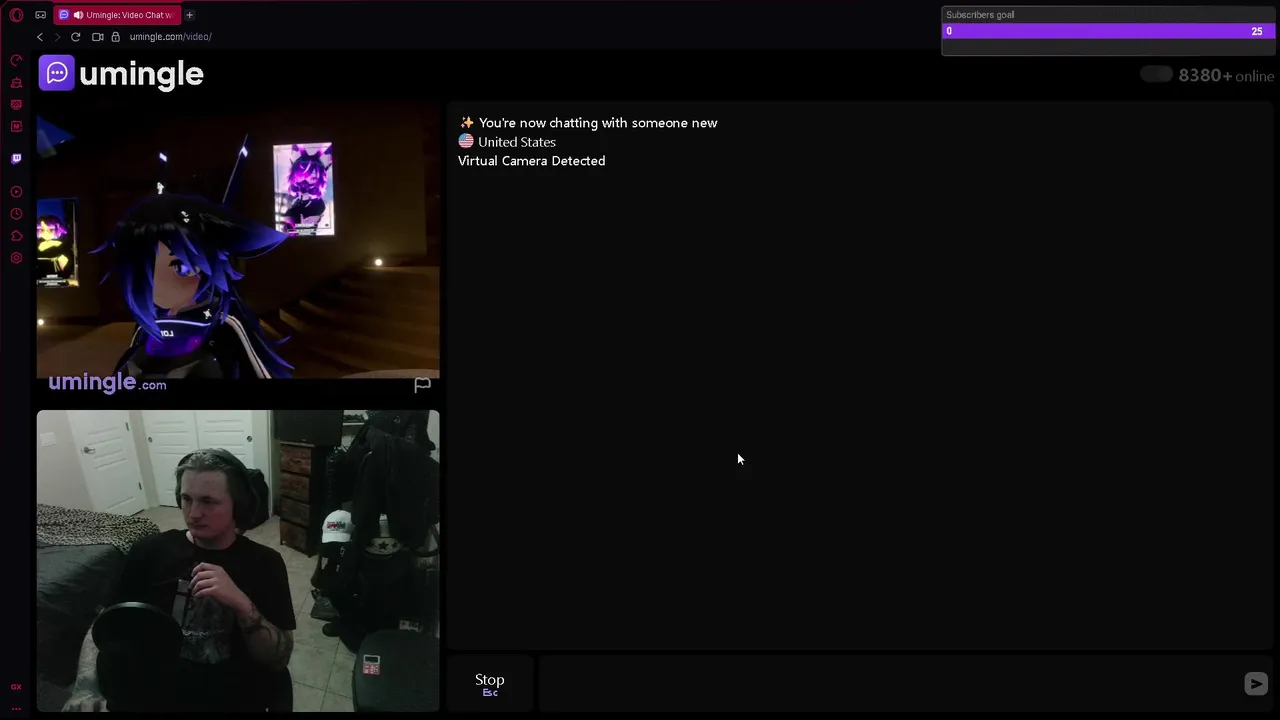Mute the tab via its speaker icon
The width and height of the screenshot is (1280, 720).
tap(77, 15)
